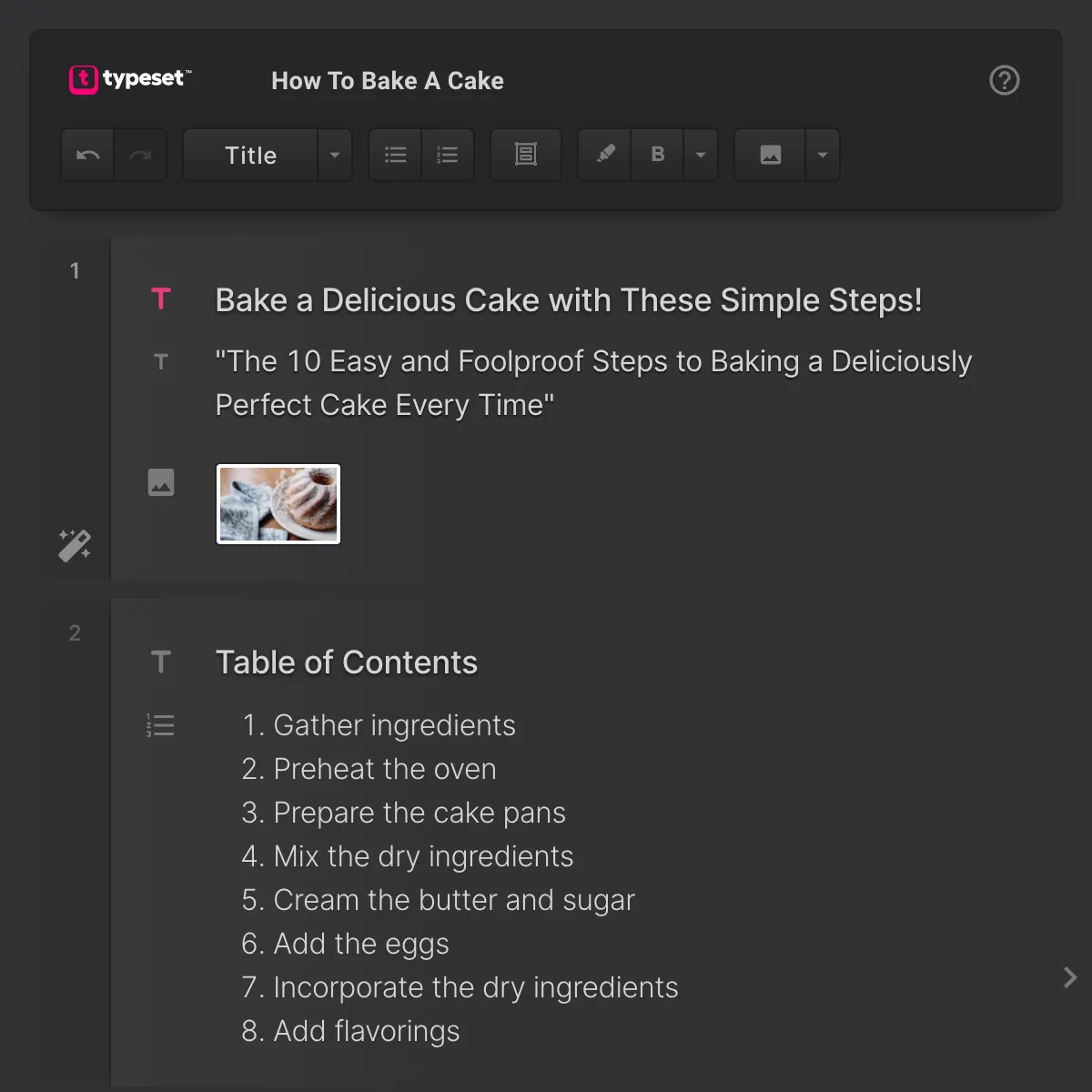Click the magic wand icon

pyautogui.click(x=75, y=545)
